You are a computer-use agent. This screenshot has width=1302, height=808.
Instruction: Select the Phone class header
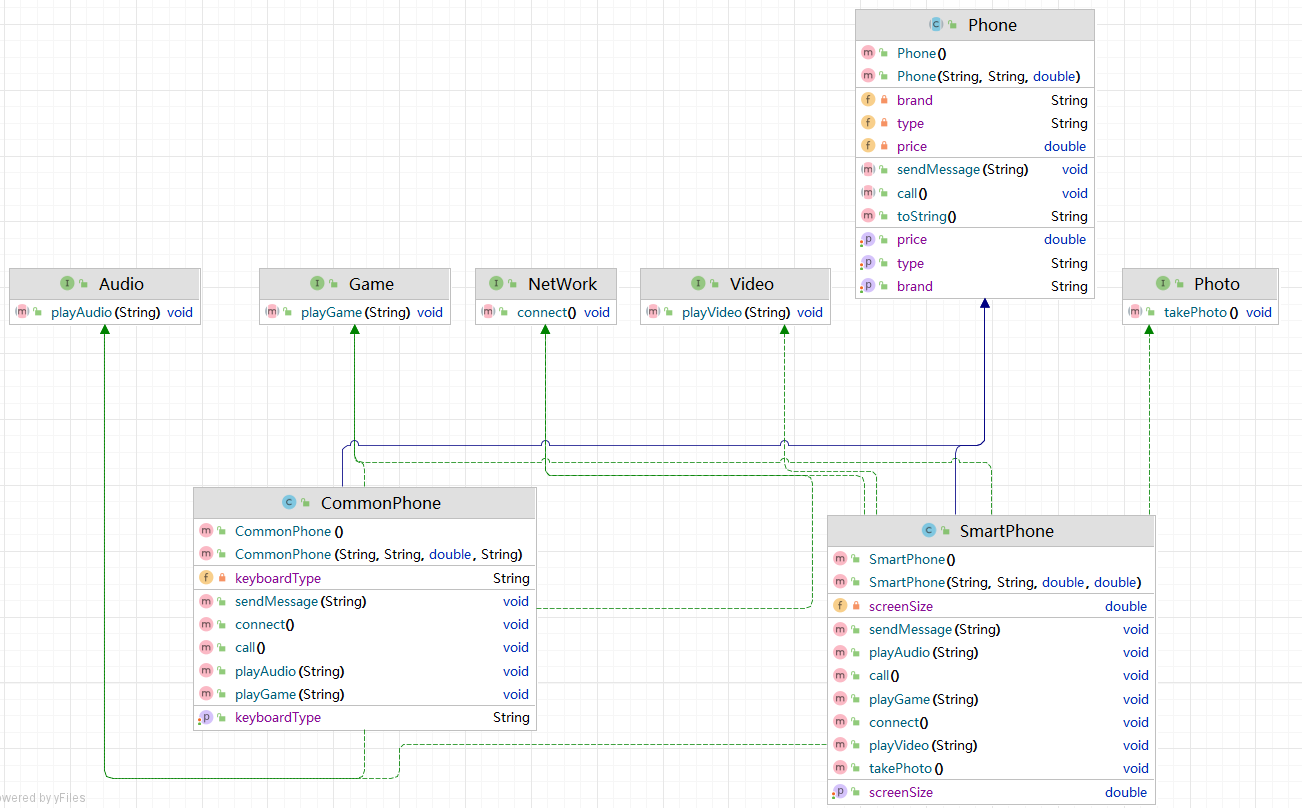[x=992, y=25]
